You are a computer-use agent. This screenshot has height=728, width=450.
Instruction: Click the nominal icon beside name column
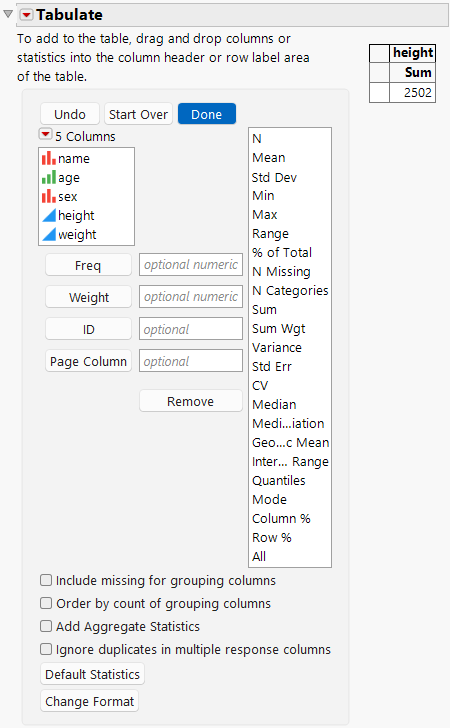pyautogui.click(x=49, y=158)
